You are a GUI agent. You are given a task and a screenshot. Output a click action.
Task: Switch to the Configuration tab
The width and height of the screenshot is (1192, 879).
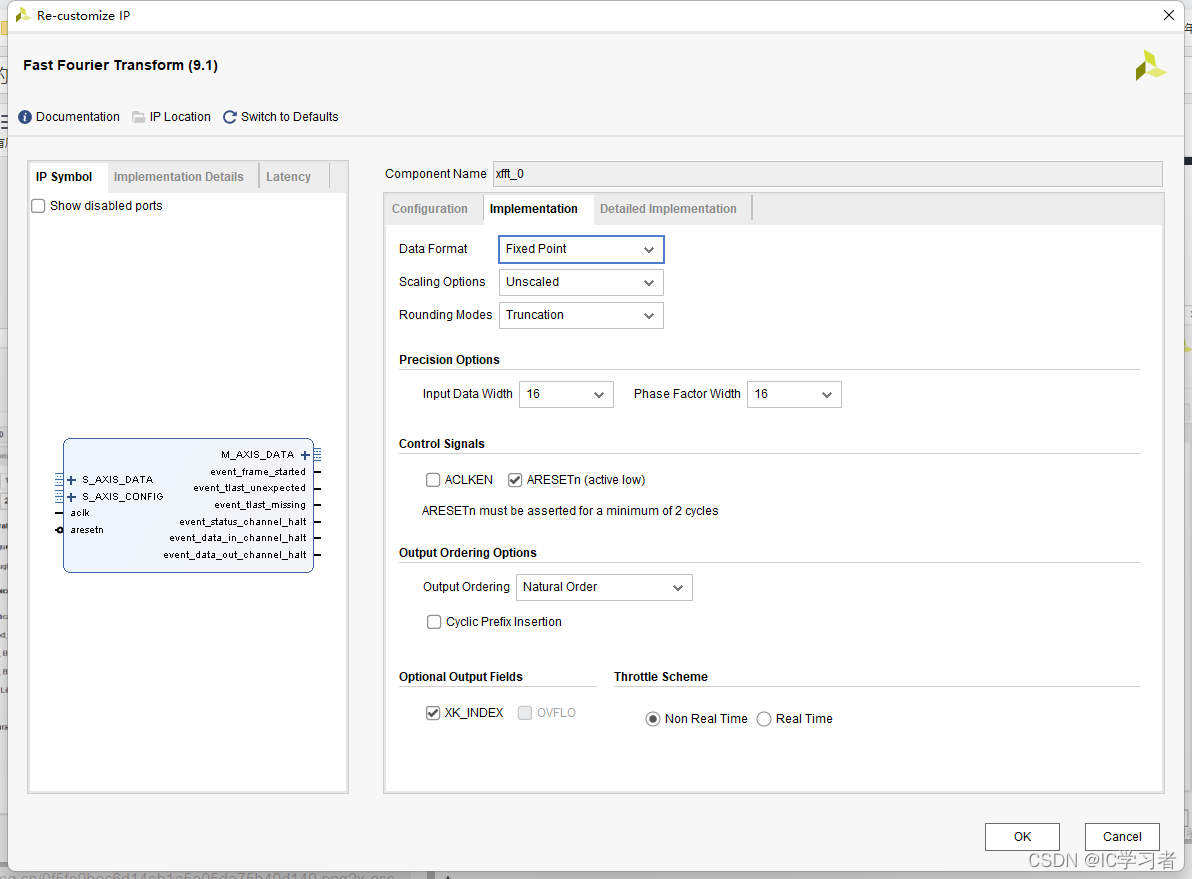click(x=430, y=209)
